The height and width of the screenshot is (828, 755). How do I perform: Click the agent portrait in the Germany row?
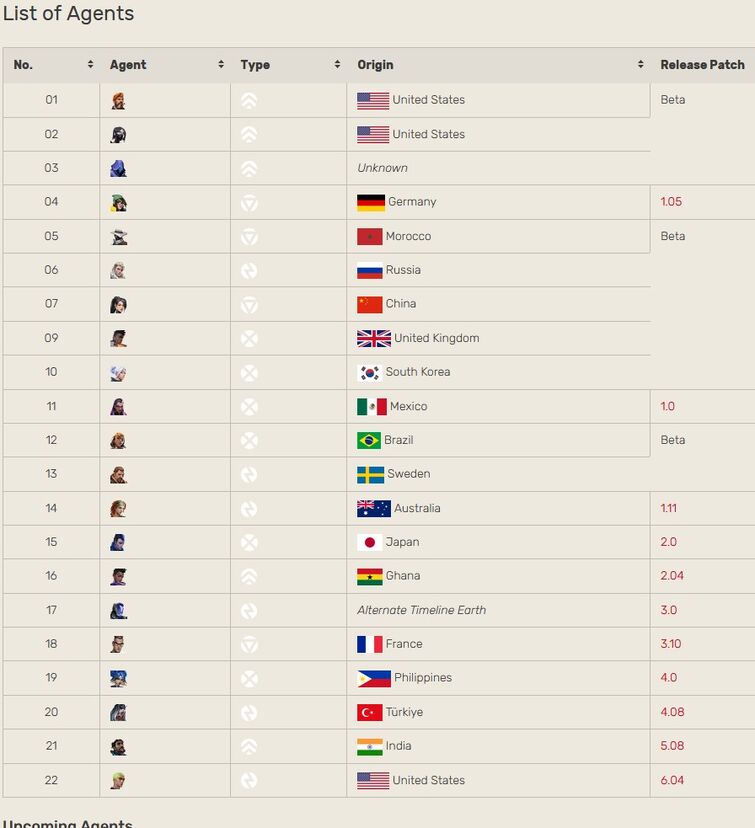[x=118, y=202]
